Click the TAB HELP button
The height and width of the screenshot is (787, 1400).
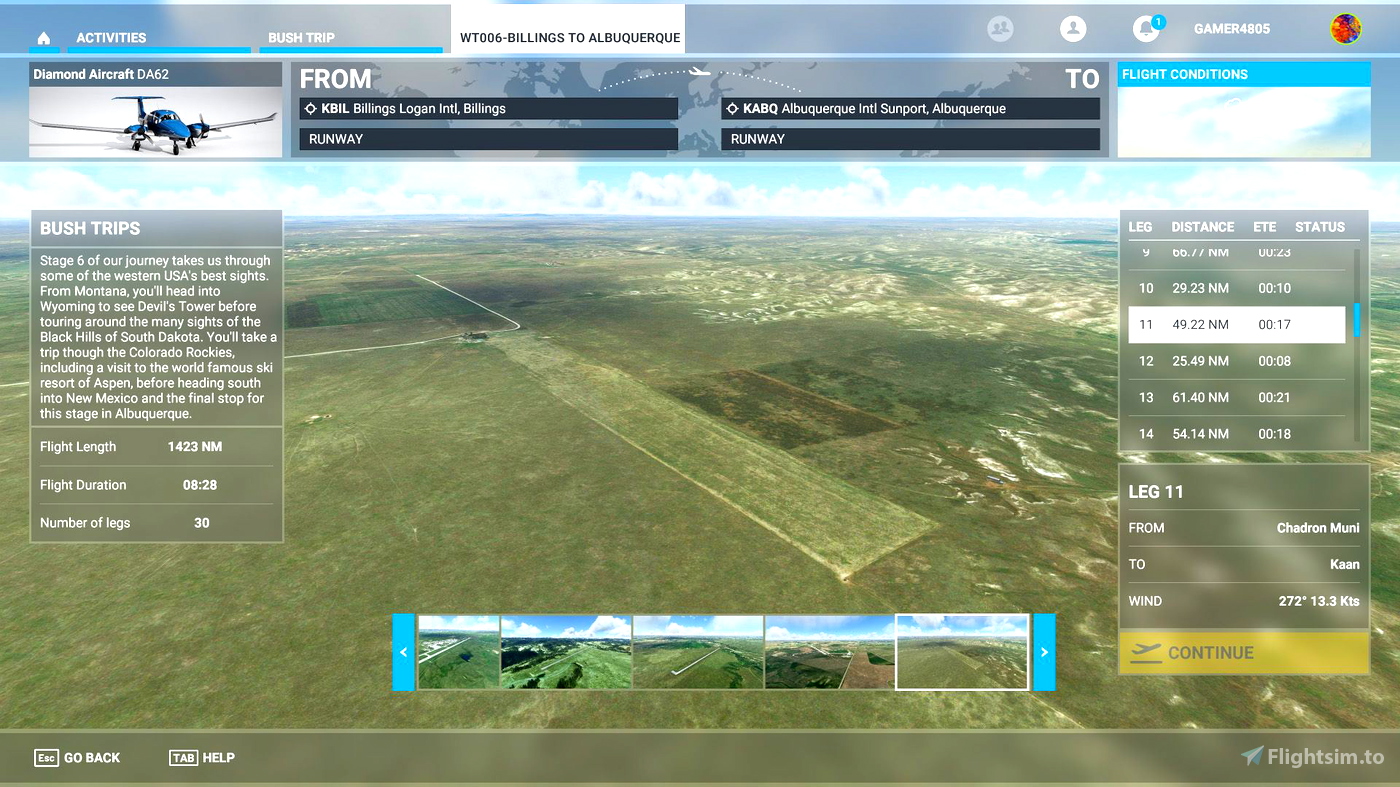(202, 758)
